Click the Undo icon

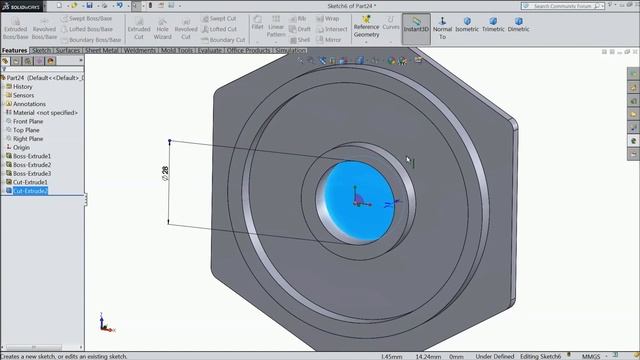point(120,6)
